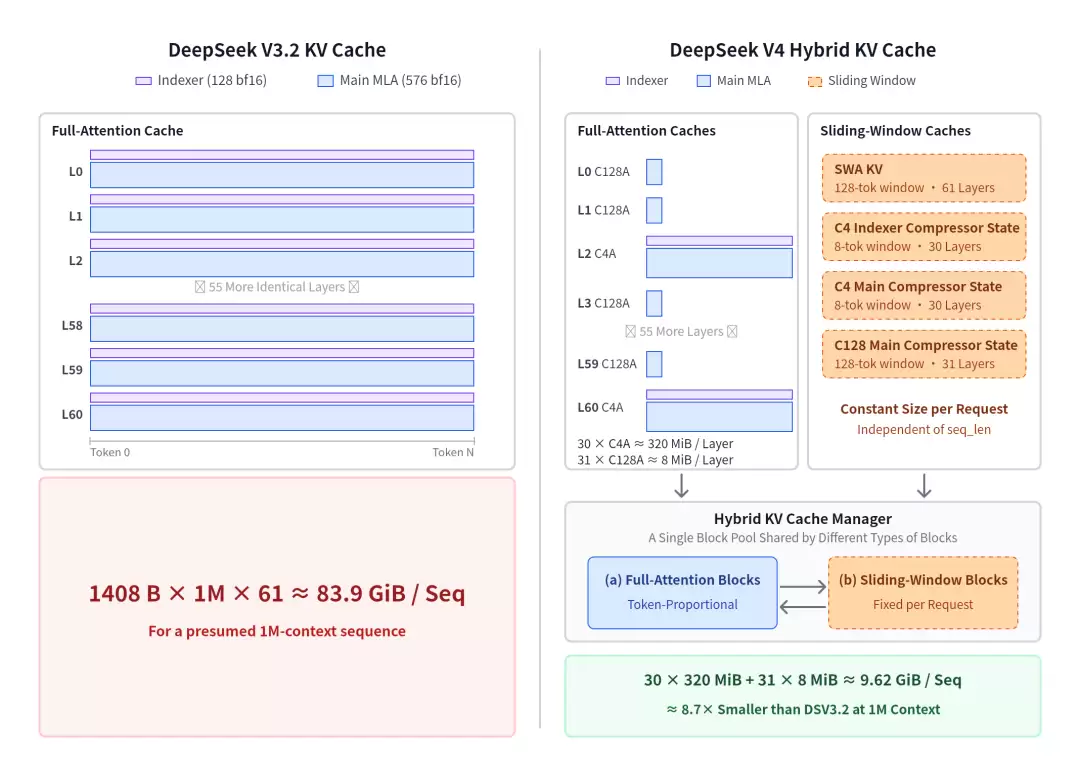Screen dimensions: 1080x777
Task: Select the "DeepSeek V3.2 KV Cache" title
Action: click(277, 50)
